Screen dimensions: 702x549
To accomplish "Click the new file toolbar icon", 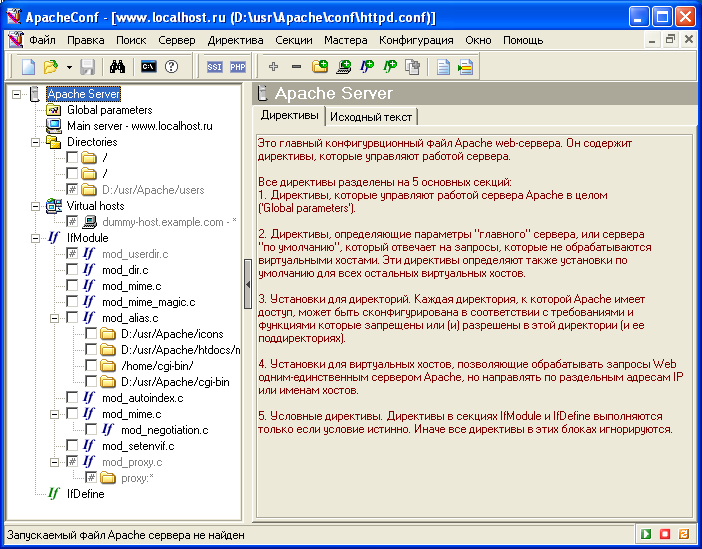I will pyautogui.click(x=28, y=67).
